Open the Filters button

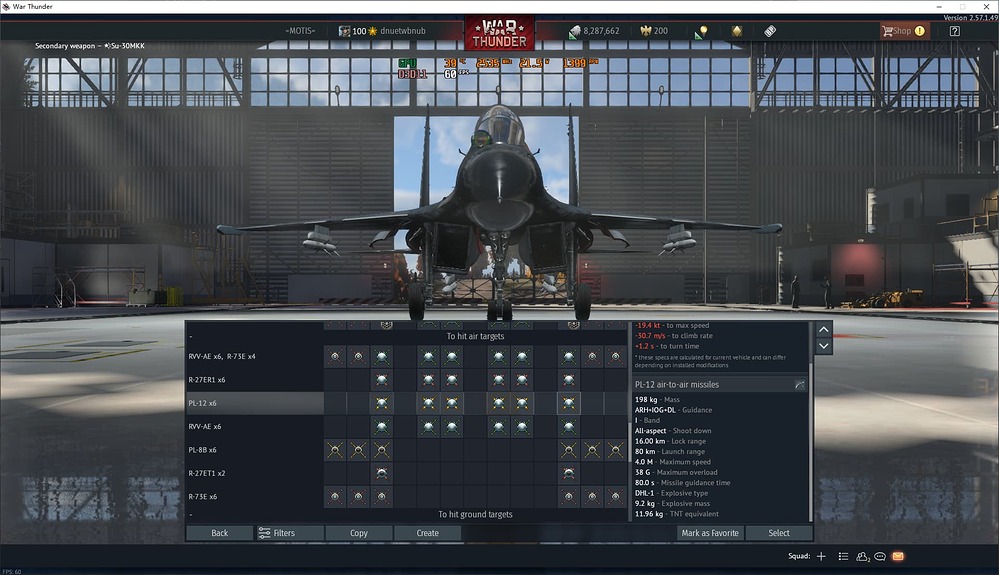[289, 533]
